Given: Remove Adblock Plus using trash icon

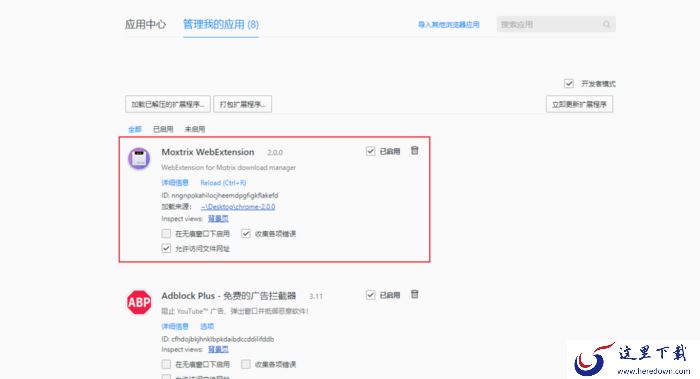Looking at the screenshot, I should click(415, 295).
